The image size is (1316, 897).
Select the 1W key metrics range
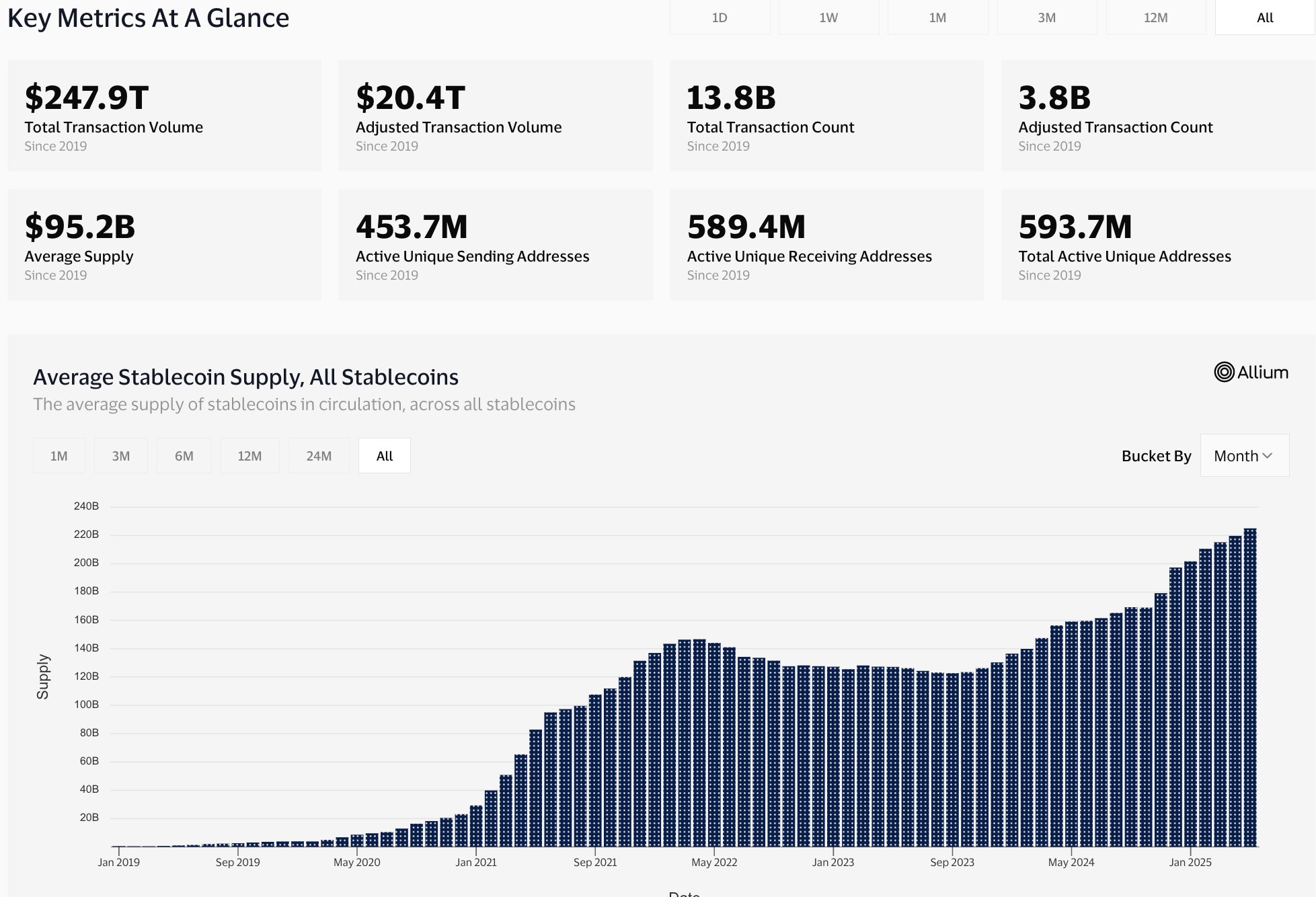(x=828, y=17)
